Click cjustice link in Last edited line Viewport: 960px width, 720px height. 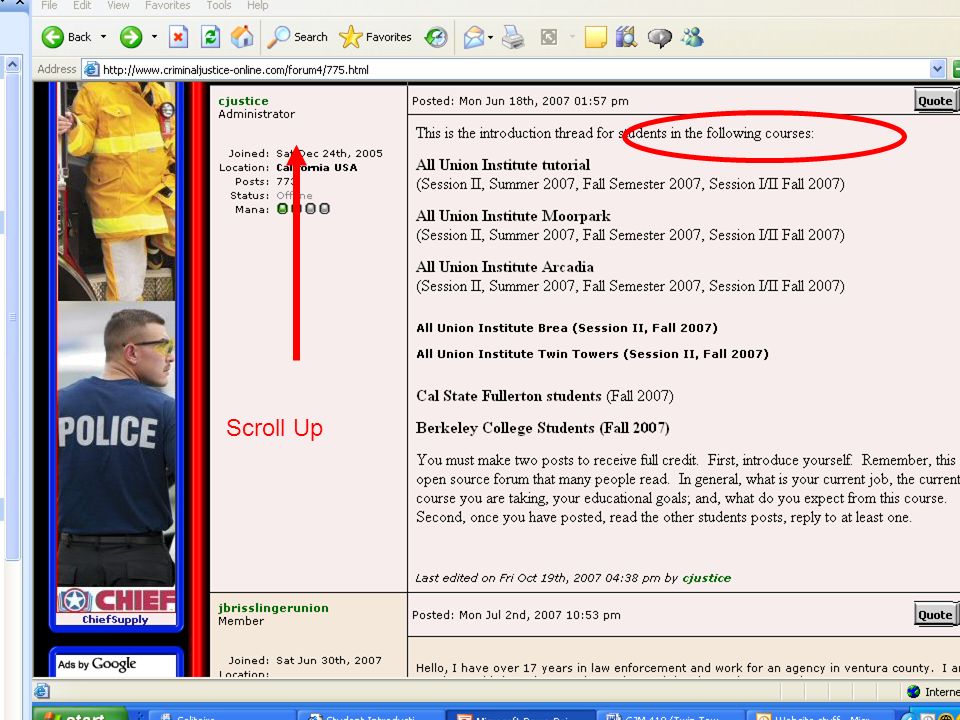tap(707, 578)
